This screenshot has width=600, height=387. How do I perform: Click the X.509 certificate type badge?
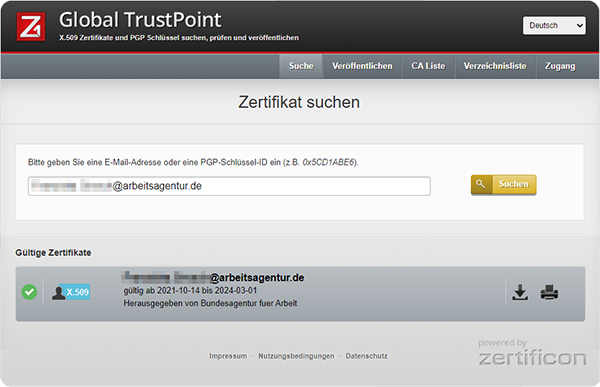coord(78,292)
